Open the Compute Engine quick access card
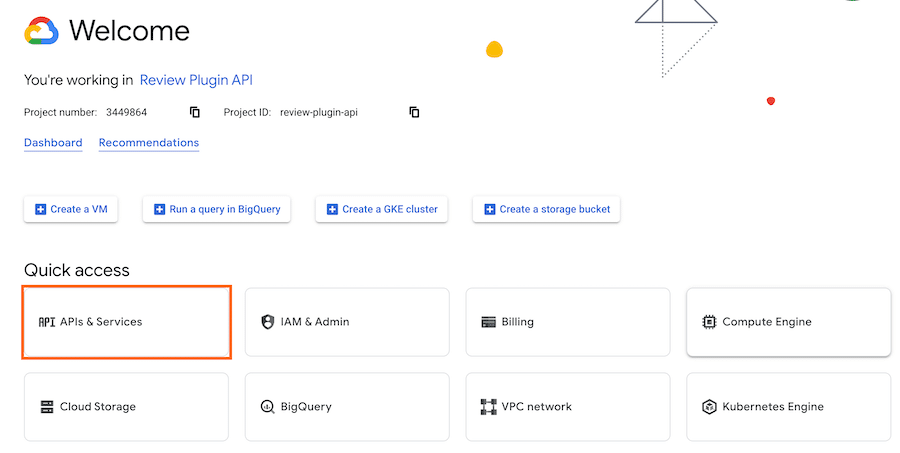 coord(788,322)
